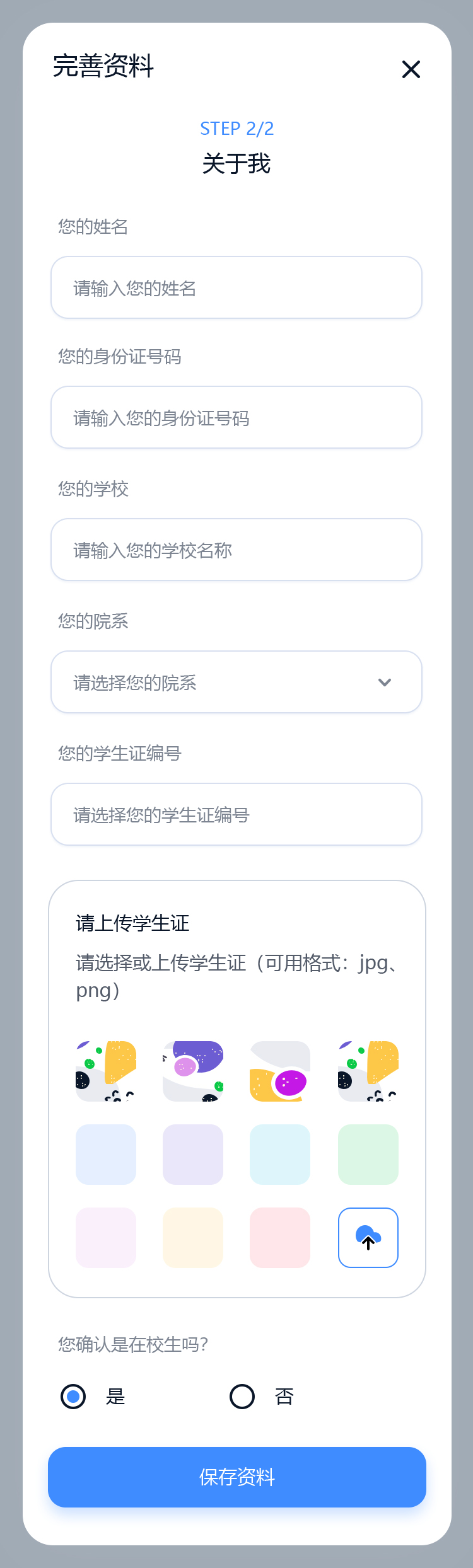Pick the light pink red swatch
473x1568 pixels.
pyautogui.click(x=280, y=1237)
